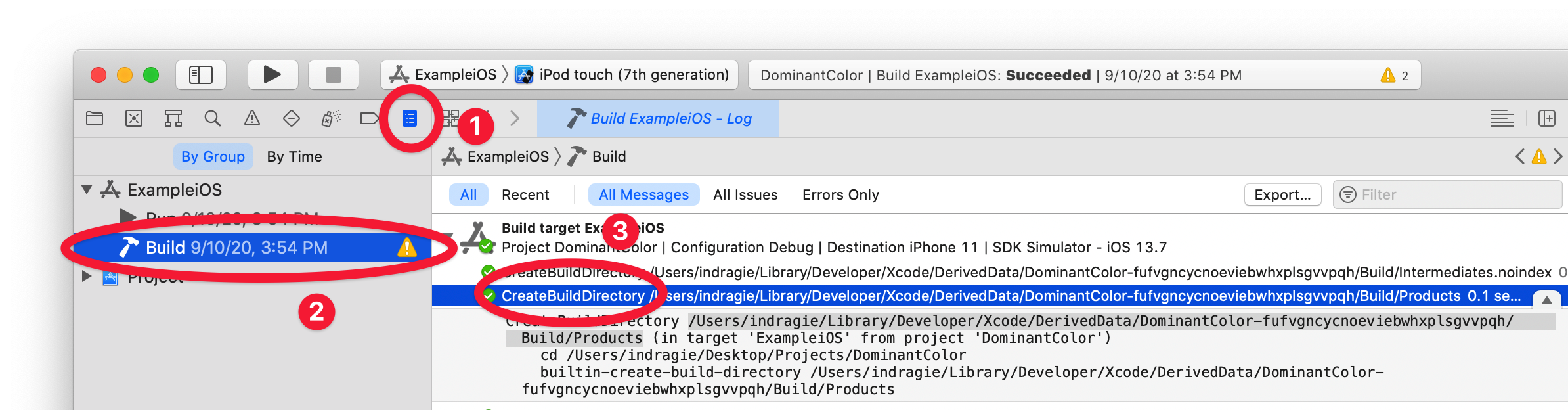Select the Report navigator icon

(410, 118)
